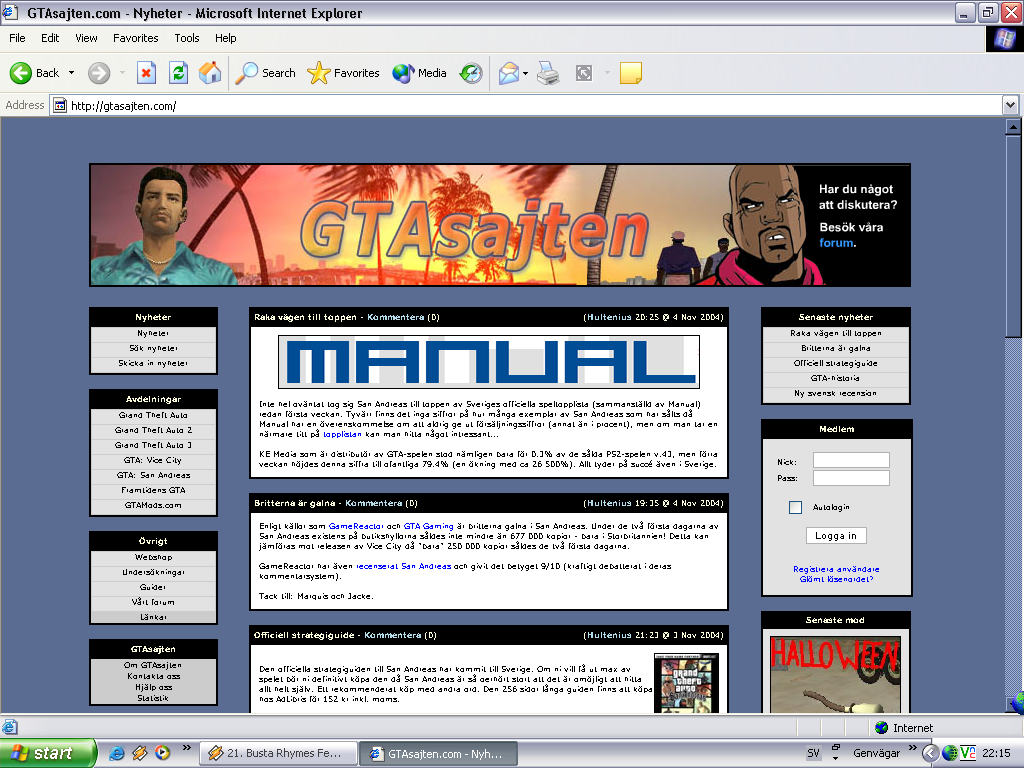Viewport: 1024px width, 768px height.
Task: Launch Windows Media Player from quick launch
Action: 163,753
